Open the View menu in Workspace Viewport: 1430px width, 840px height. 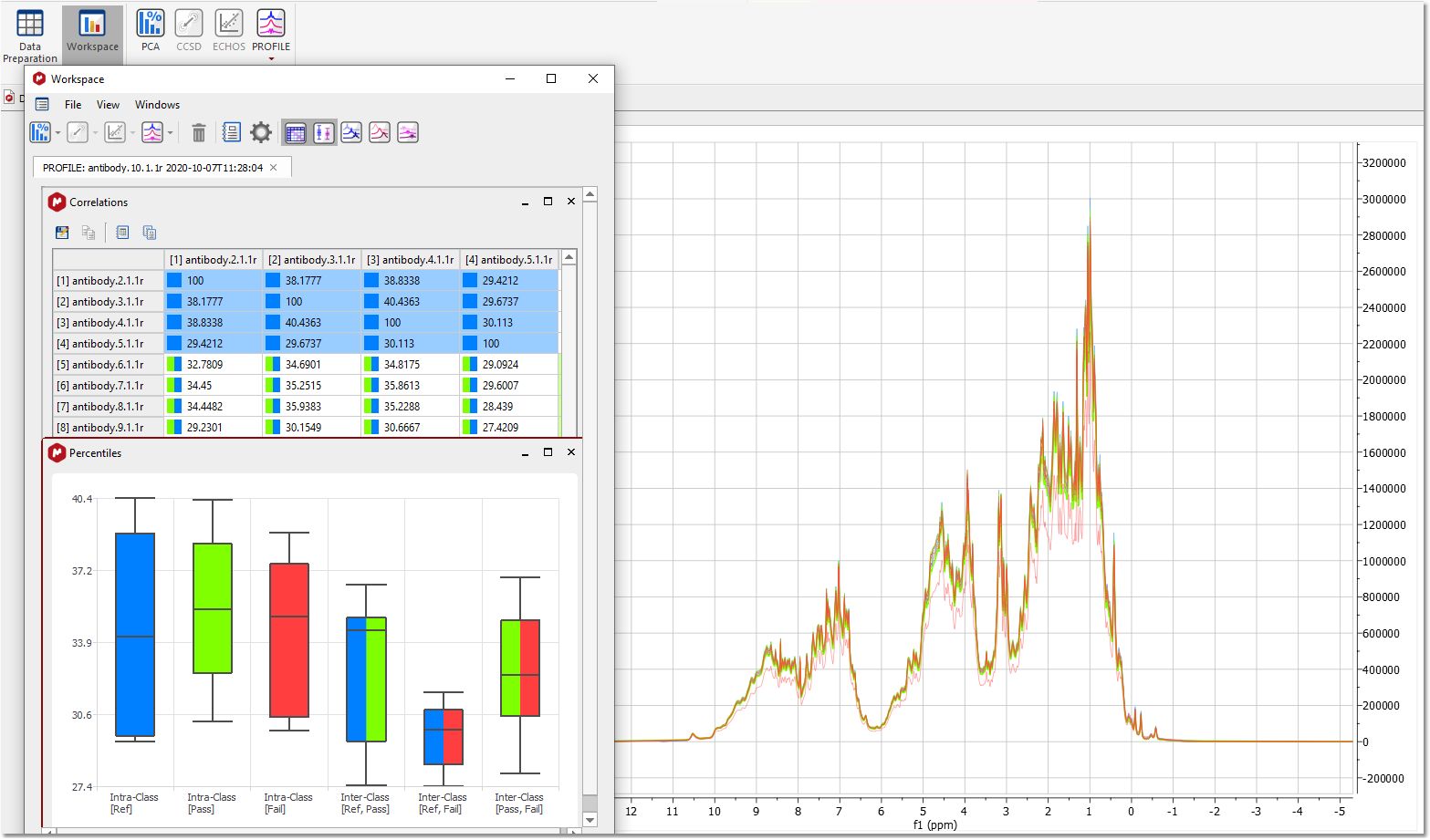[108, 105]
